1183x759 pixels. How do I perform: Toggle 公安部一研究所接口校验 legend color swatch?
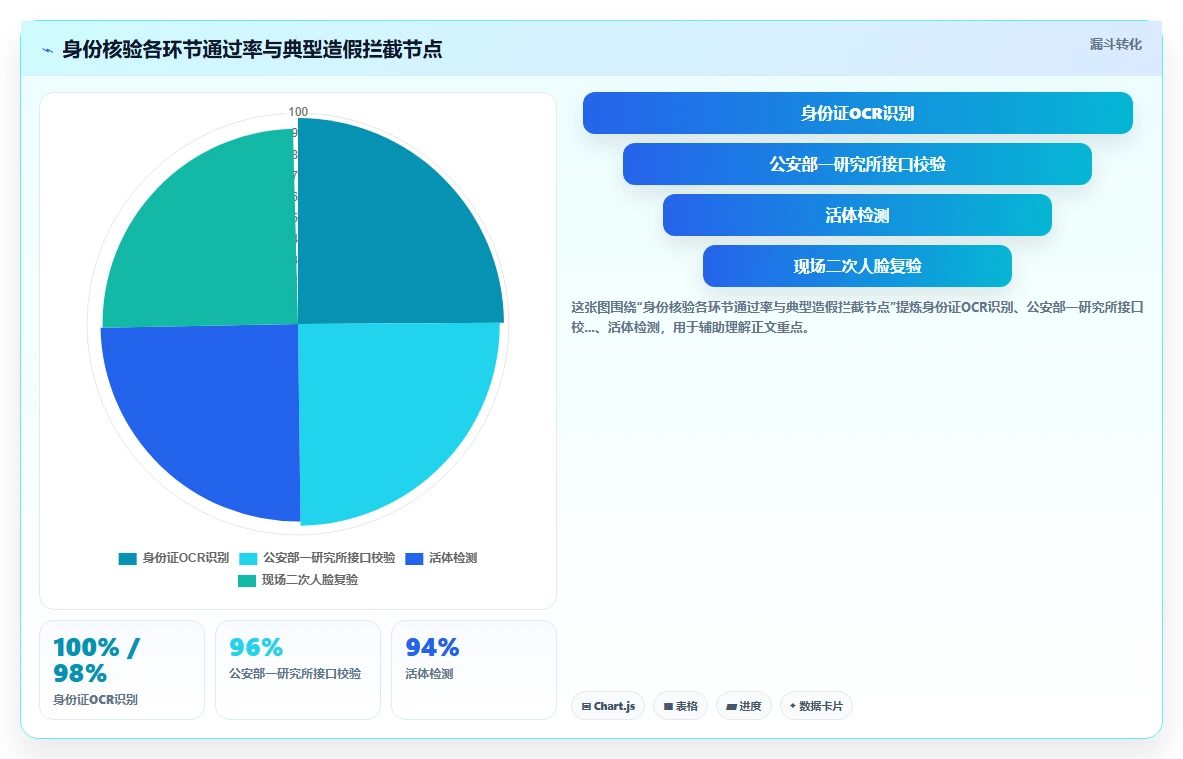[x=248, y=558]
